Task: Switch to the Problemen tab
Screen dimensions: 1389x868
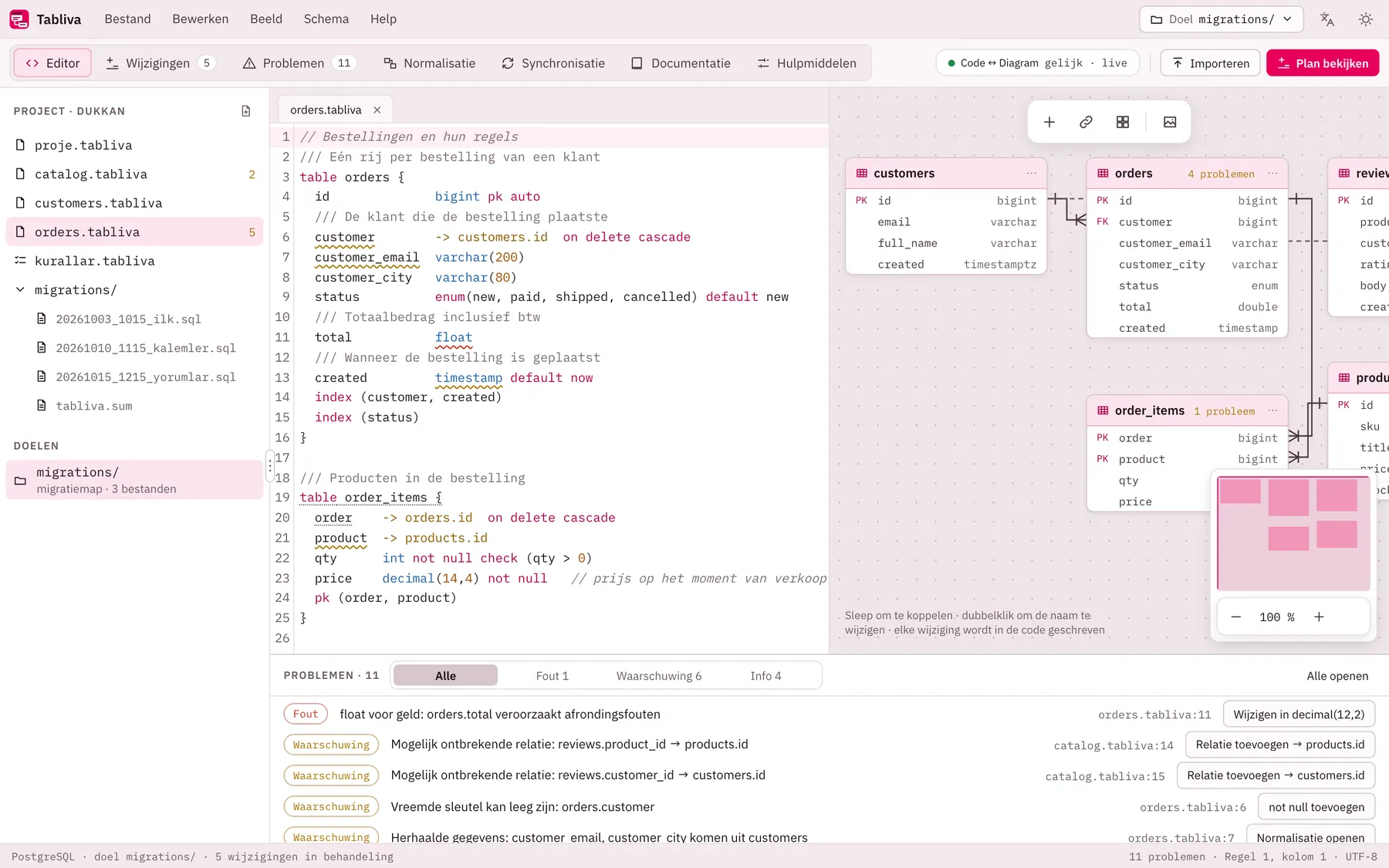Action: [x=299, y=63]
